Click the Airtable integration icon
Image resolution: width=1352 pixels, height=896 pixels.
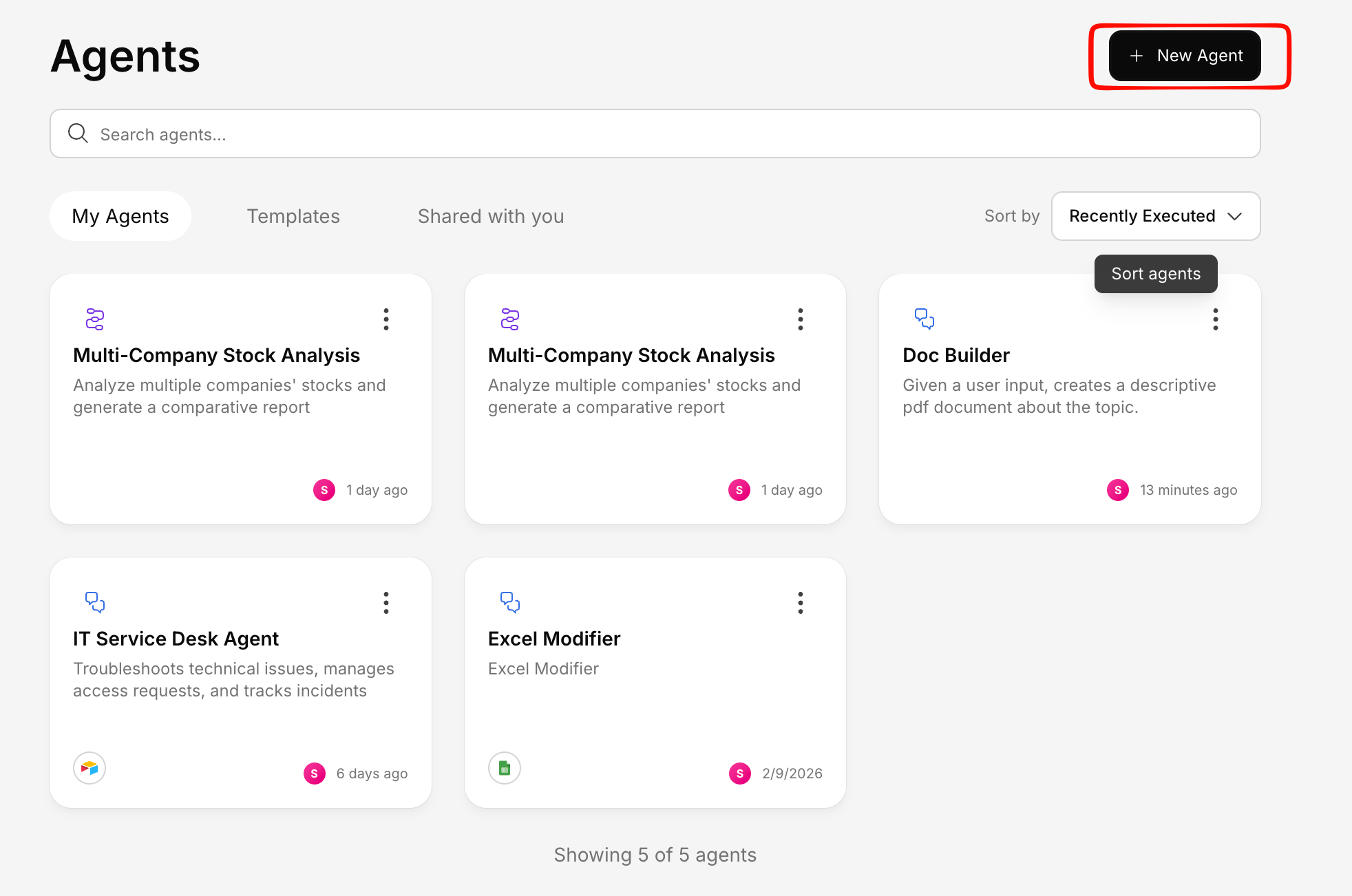[x=89, y=768]
